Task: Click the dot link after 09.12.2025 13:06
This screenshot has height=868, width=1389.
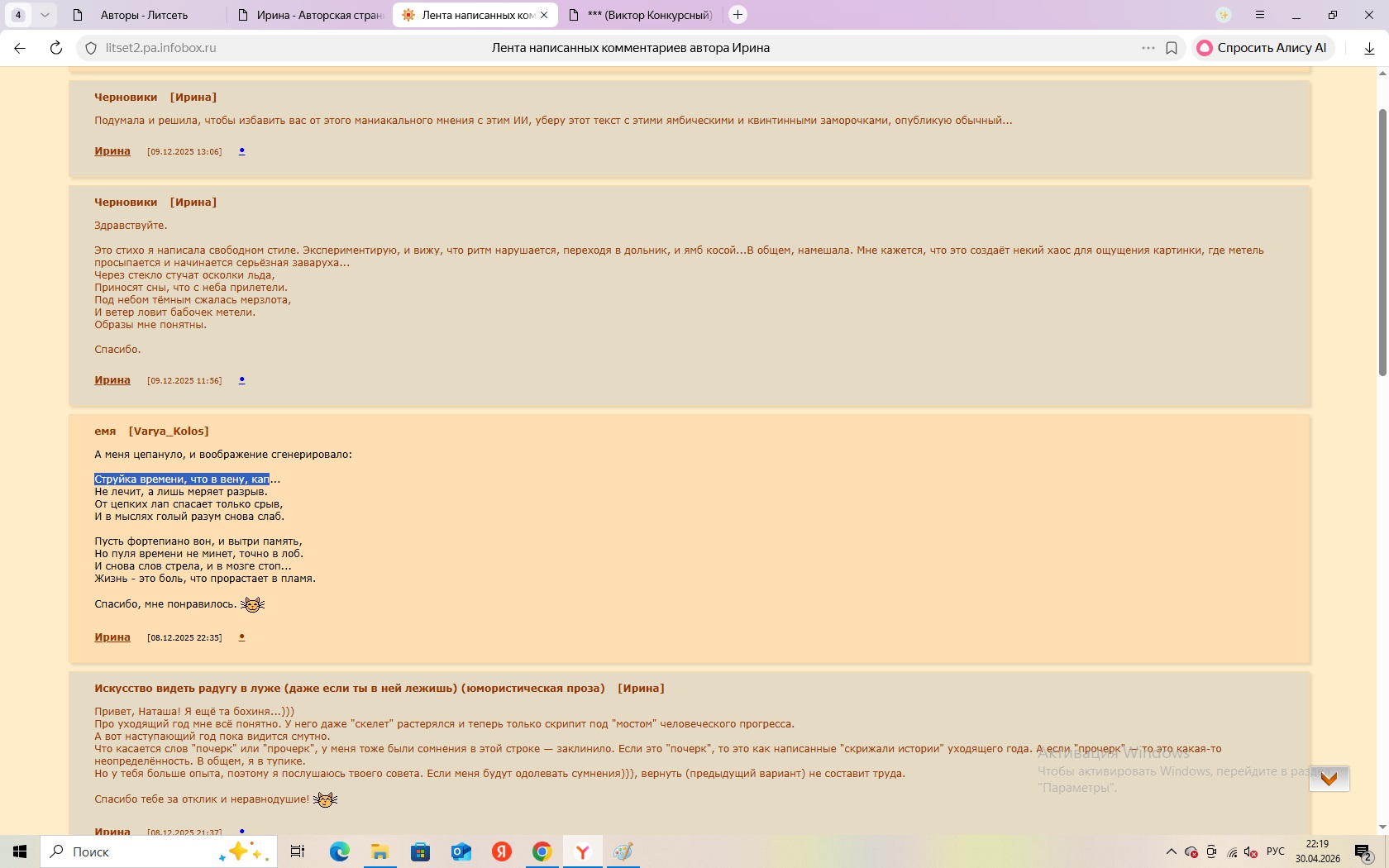Action: click(x=241, y=151)
